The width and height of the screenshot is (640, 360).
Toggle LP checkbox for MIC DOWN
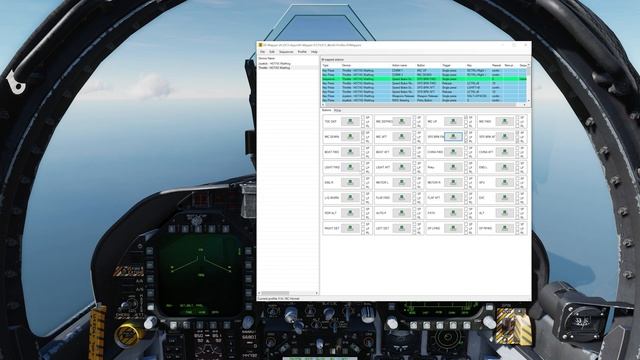(363, 137)
